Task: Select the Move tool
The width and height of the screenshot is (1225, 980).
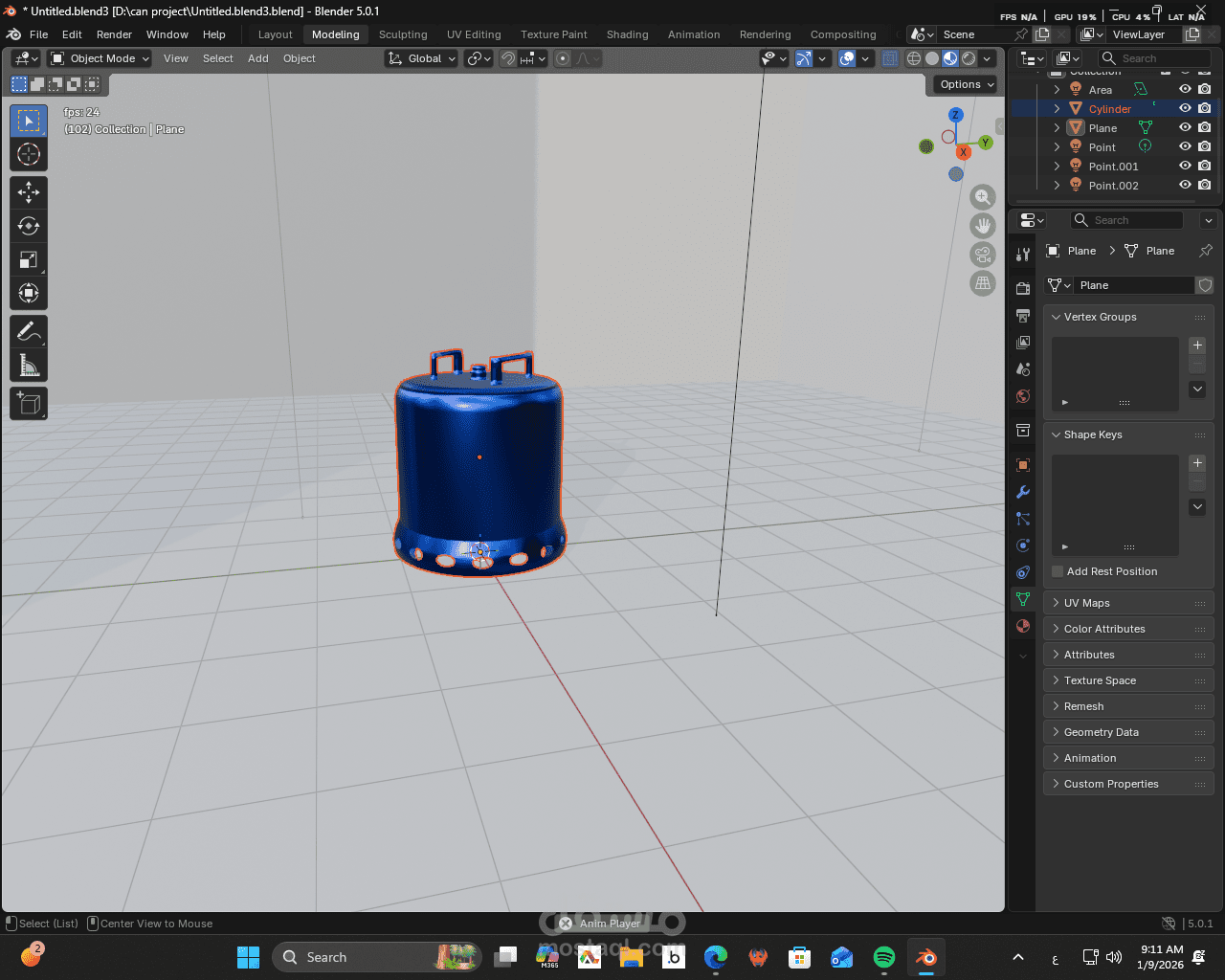Action: [29, 192]
